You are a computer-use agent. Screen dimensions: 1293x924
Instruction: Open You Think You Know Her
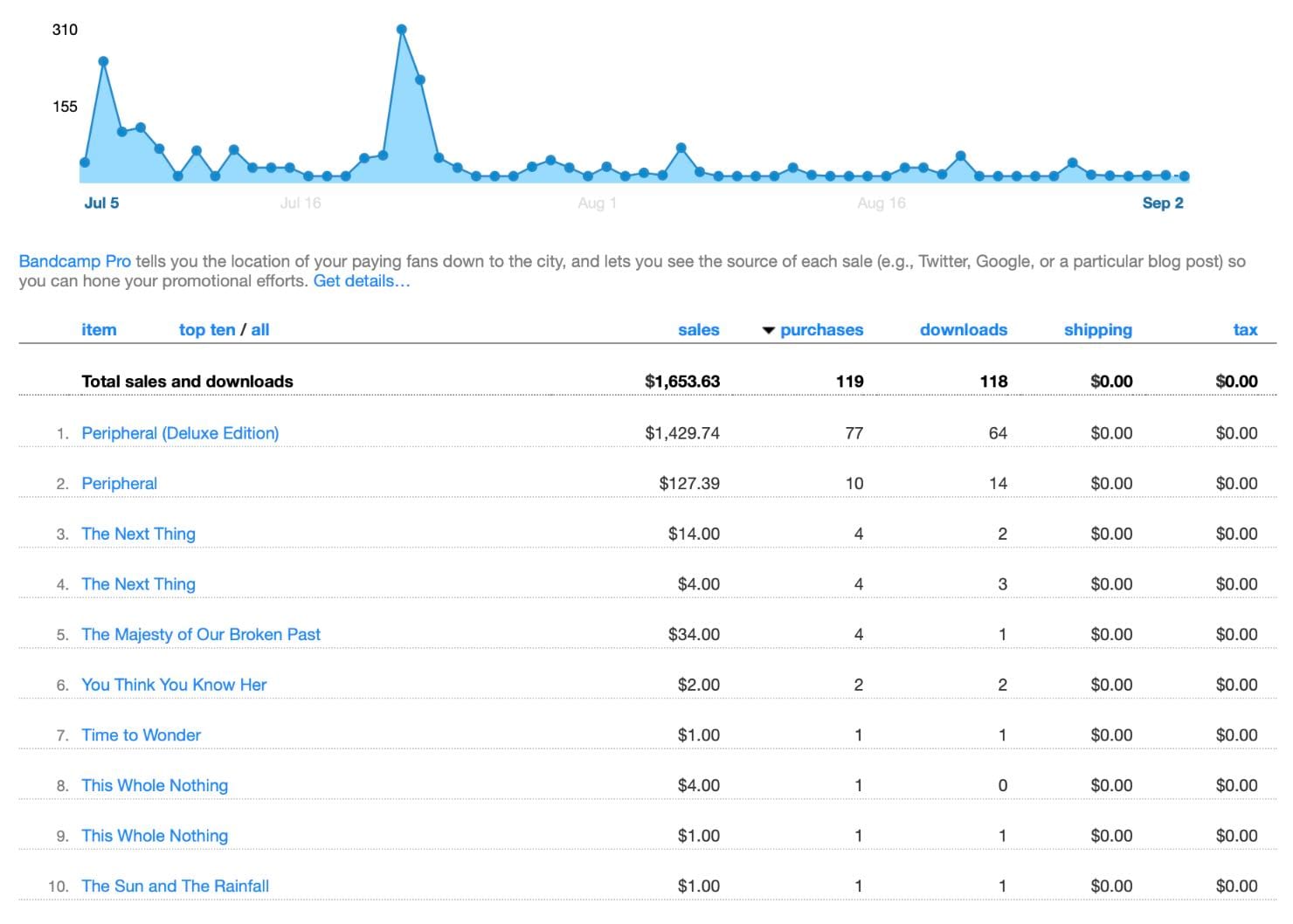tap(174, 686)
